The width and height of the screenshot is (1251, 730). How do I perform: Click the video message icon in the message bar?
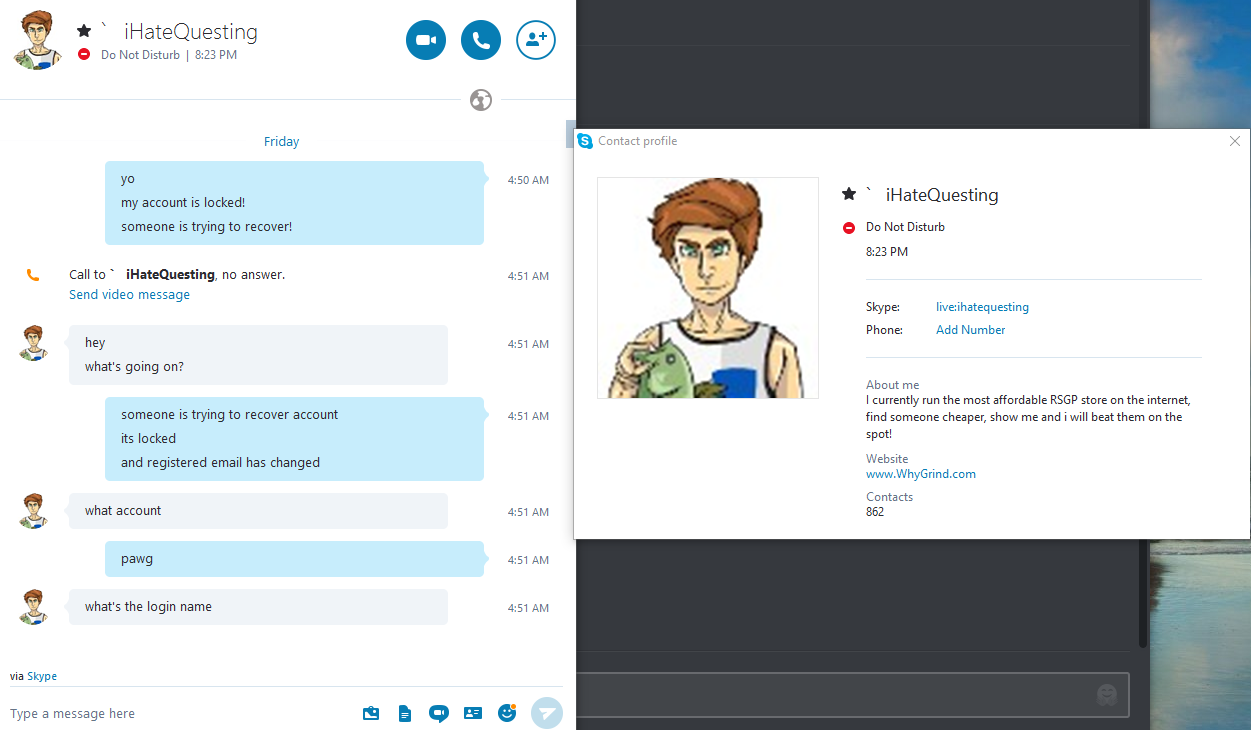click(438, 713)
